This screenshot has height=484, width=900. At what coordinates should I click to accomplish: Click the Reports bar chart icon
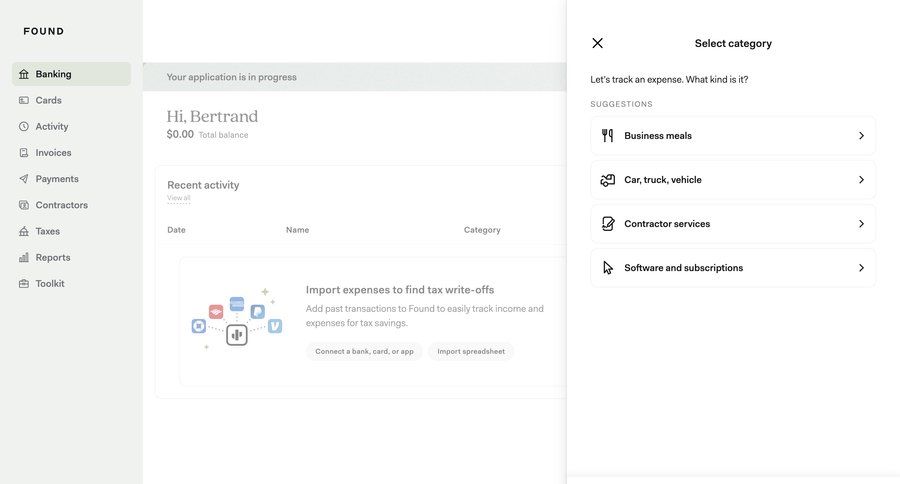(x=24, y=257)
